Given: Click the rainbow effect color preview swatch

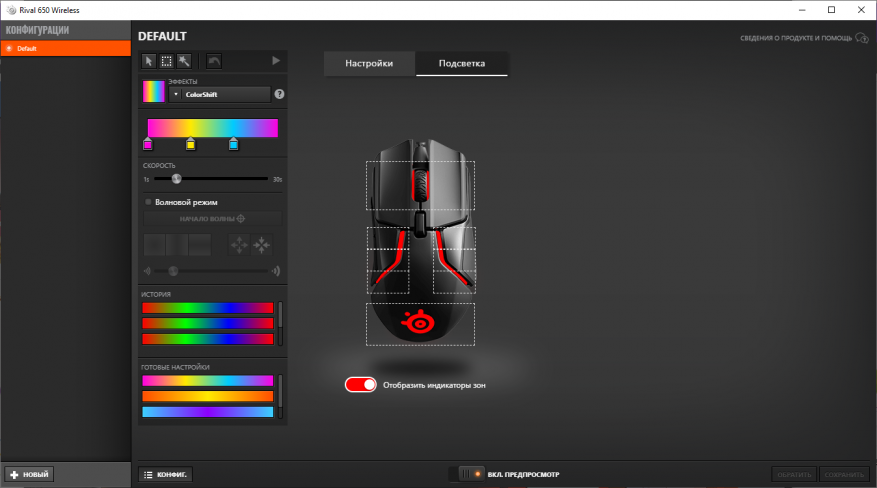Looking at the screenshot, I should 154,92.
